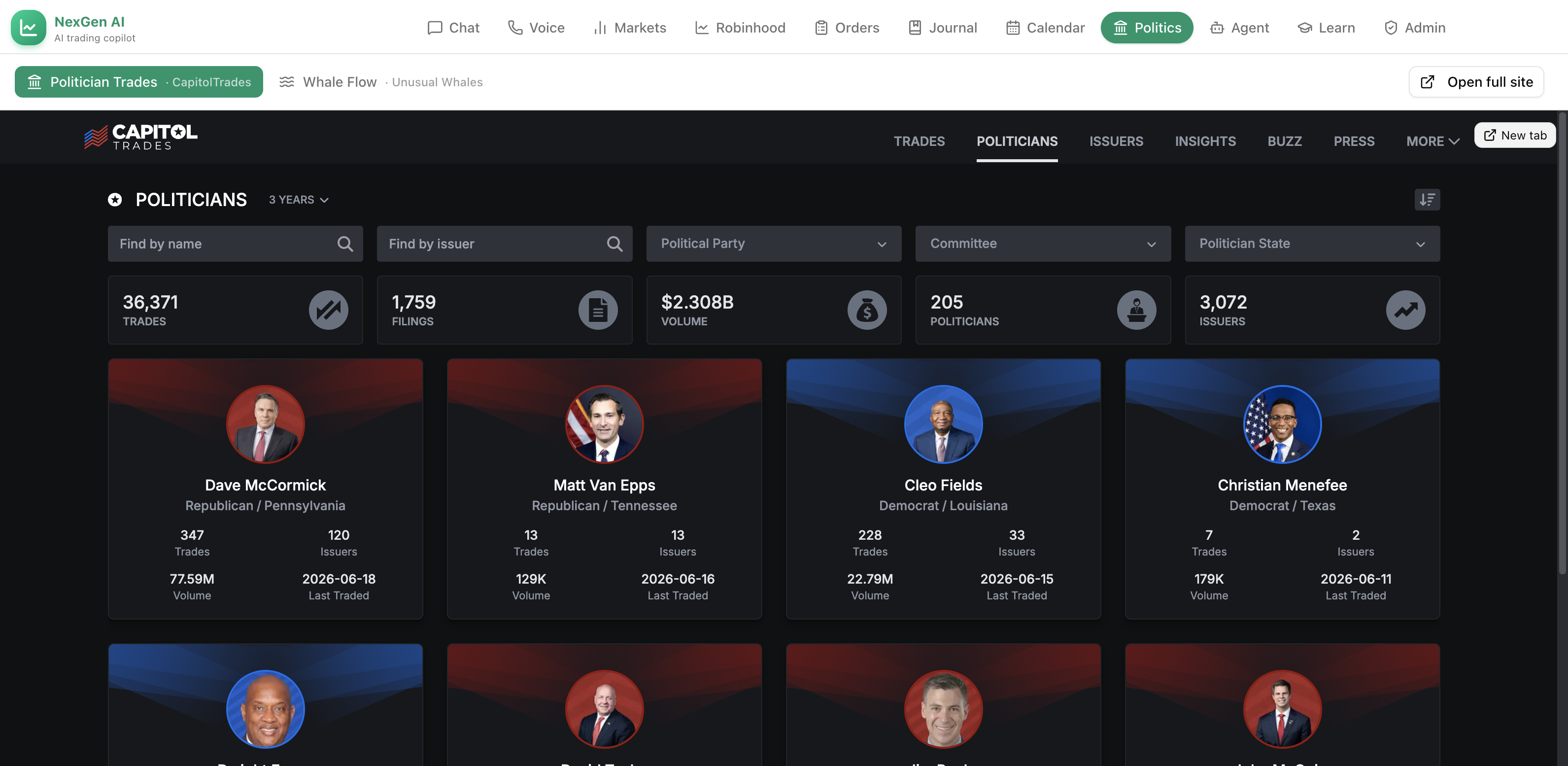The image size is (1568, 766).
Task: Open the Political Party dropdown
Action: tap(774, 244)
